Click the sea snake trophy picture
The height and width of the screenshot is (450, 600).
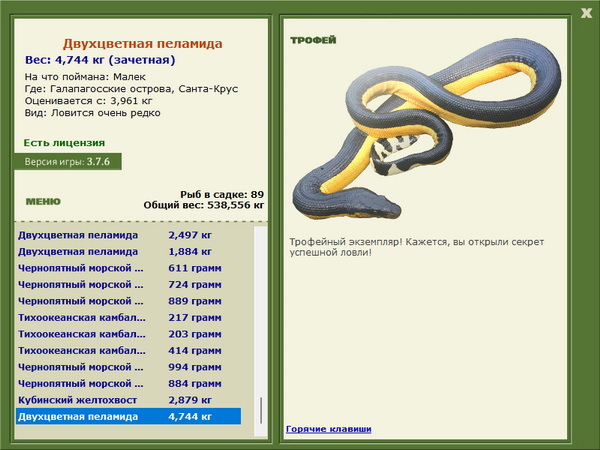coord(426,129)
